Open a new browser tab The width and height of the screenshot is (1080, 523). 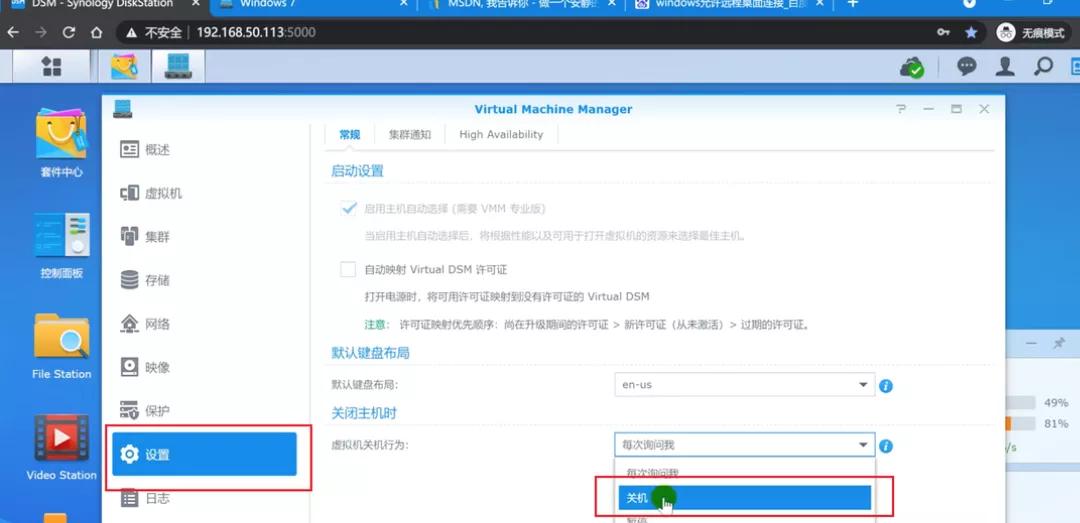(x=853, y=4)
